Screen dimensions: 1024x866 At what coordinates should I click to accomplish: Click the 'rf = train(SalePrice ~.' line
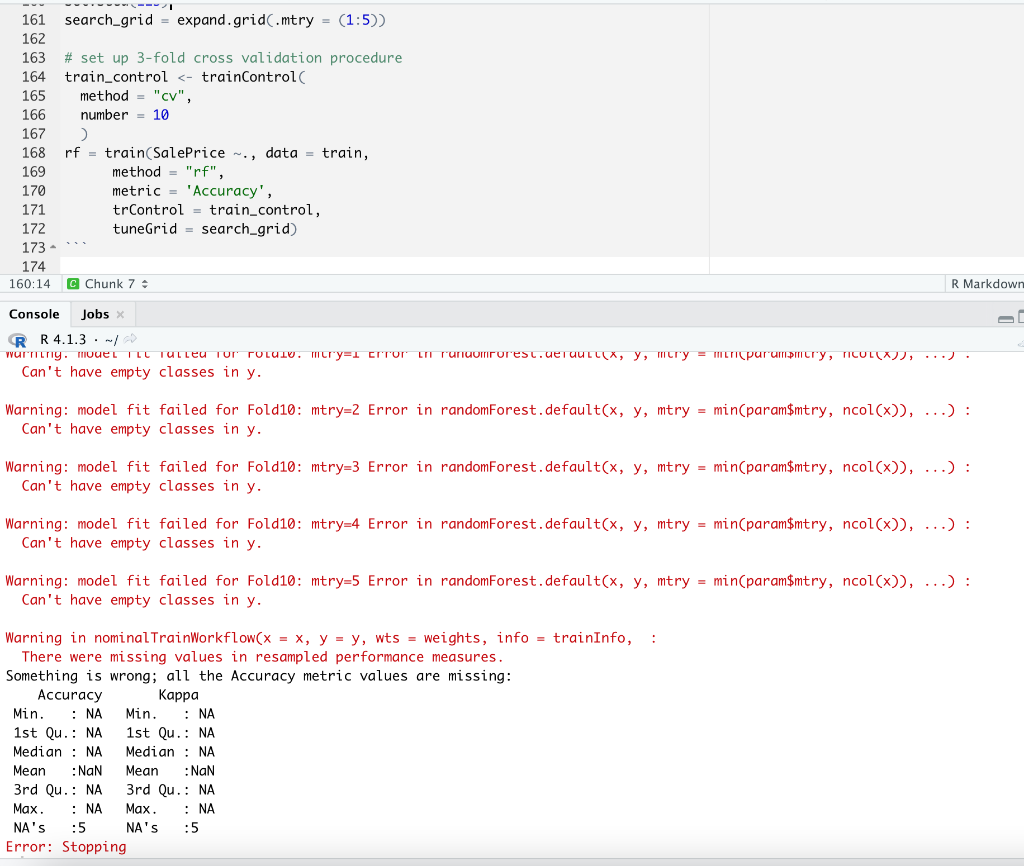(x=217, y=153)
